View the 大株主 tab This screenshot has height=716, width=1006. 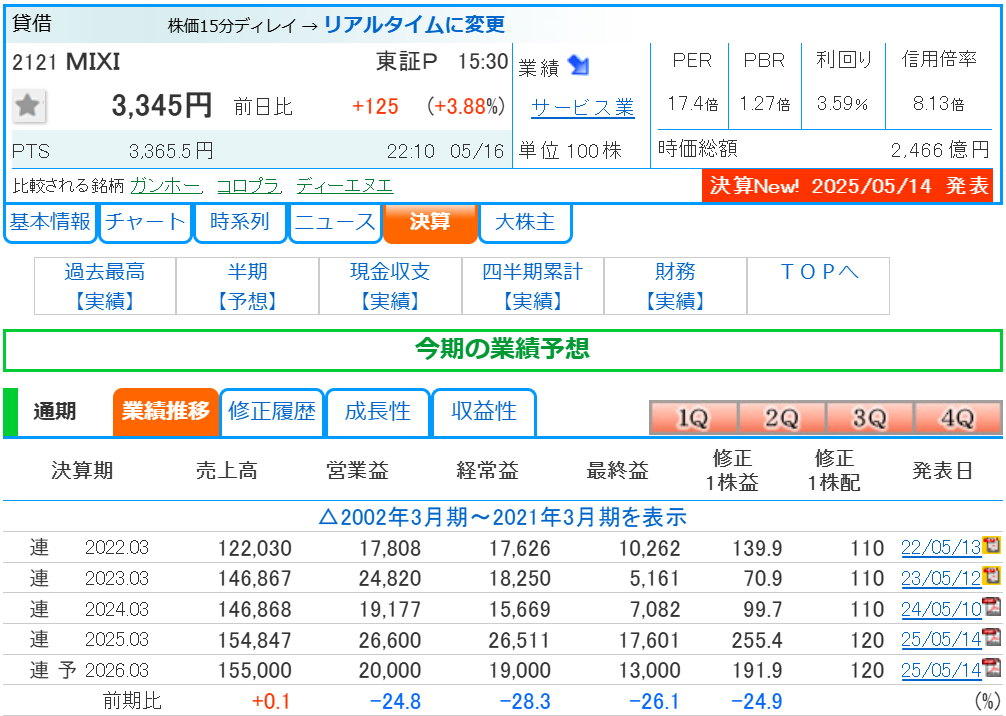point(525,223)
